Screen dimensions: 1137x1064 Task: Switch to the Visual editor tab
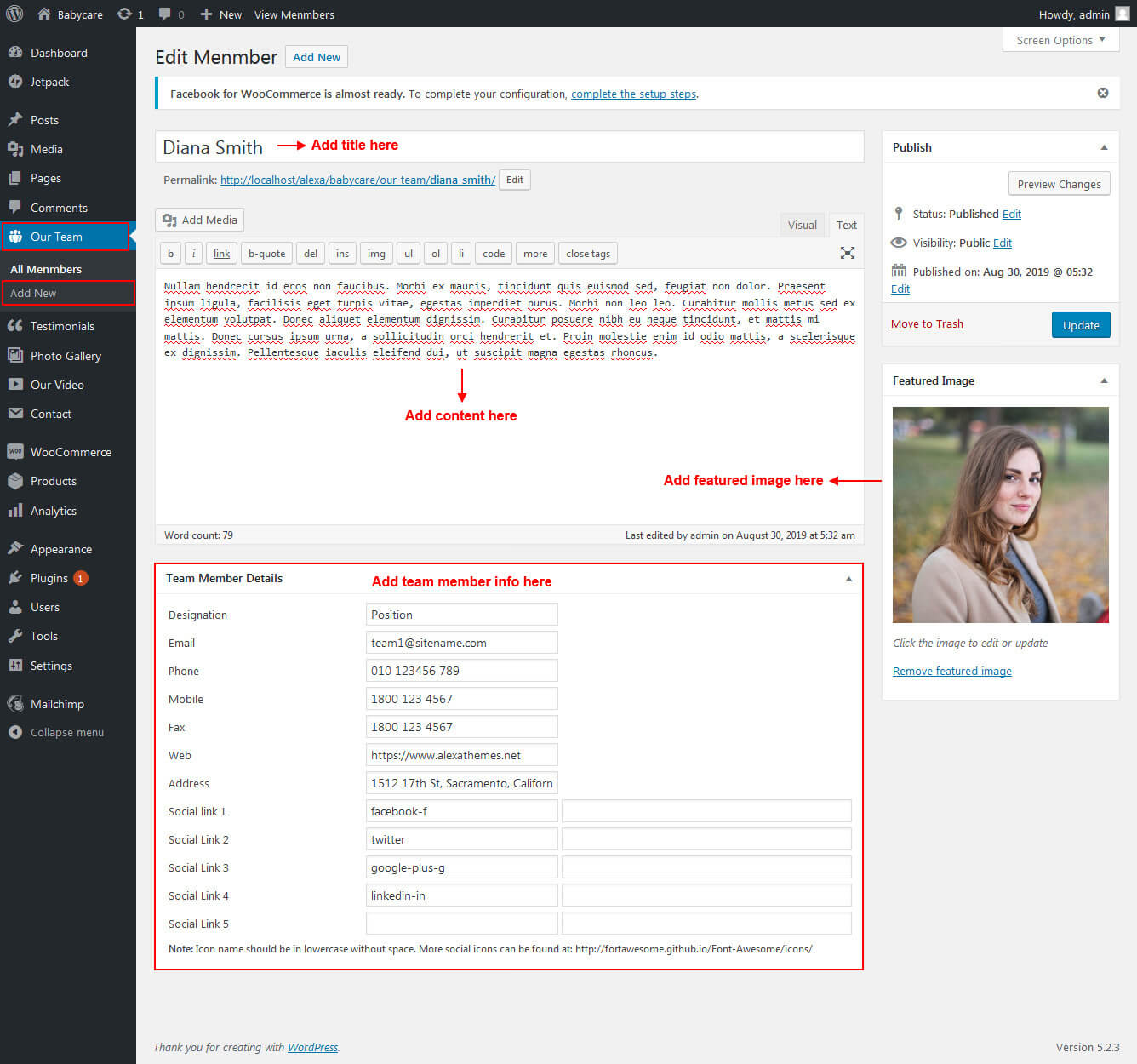click(x=802, y=225)
